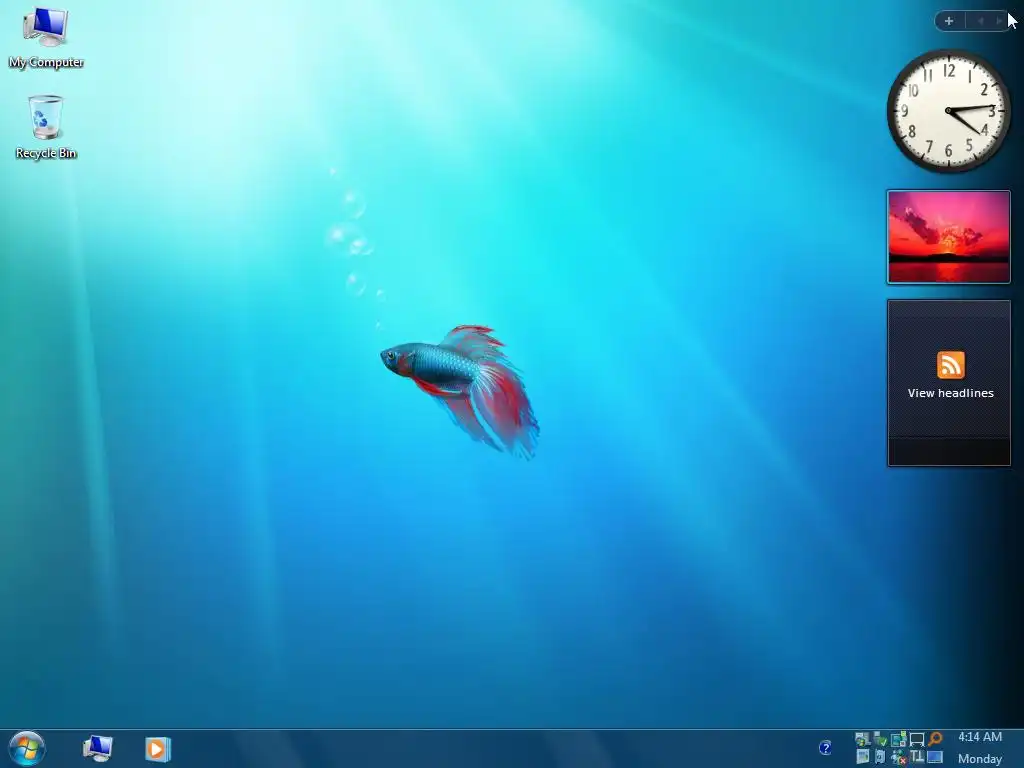This screenshot has width=1024, height=768.
Task: Click the sidebar next page arrow
Action: (x=999, y=21)
